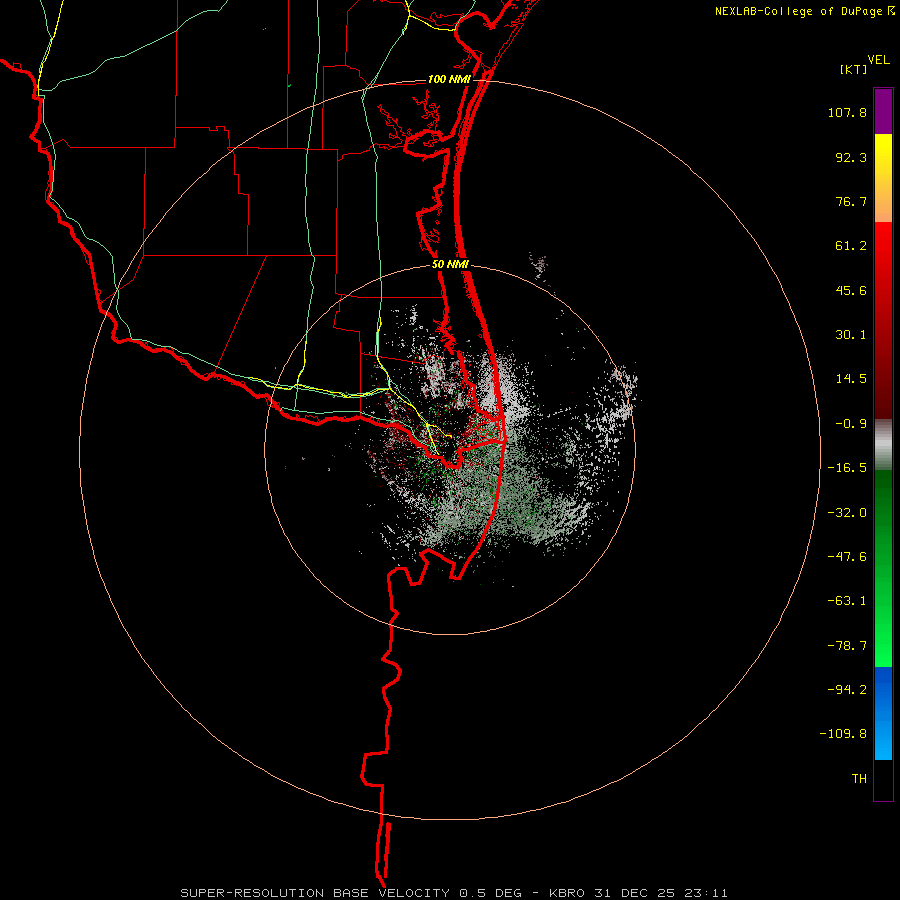Viewport: 900px width, 900px height.
Task: Click the -47.6 velocity scale value
Action: click(847, 557)
